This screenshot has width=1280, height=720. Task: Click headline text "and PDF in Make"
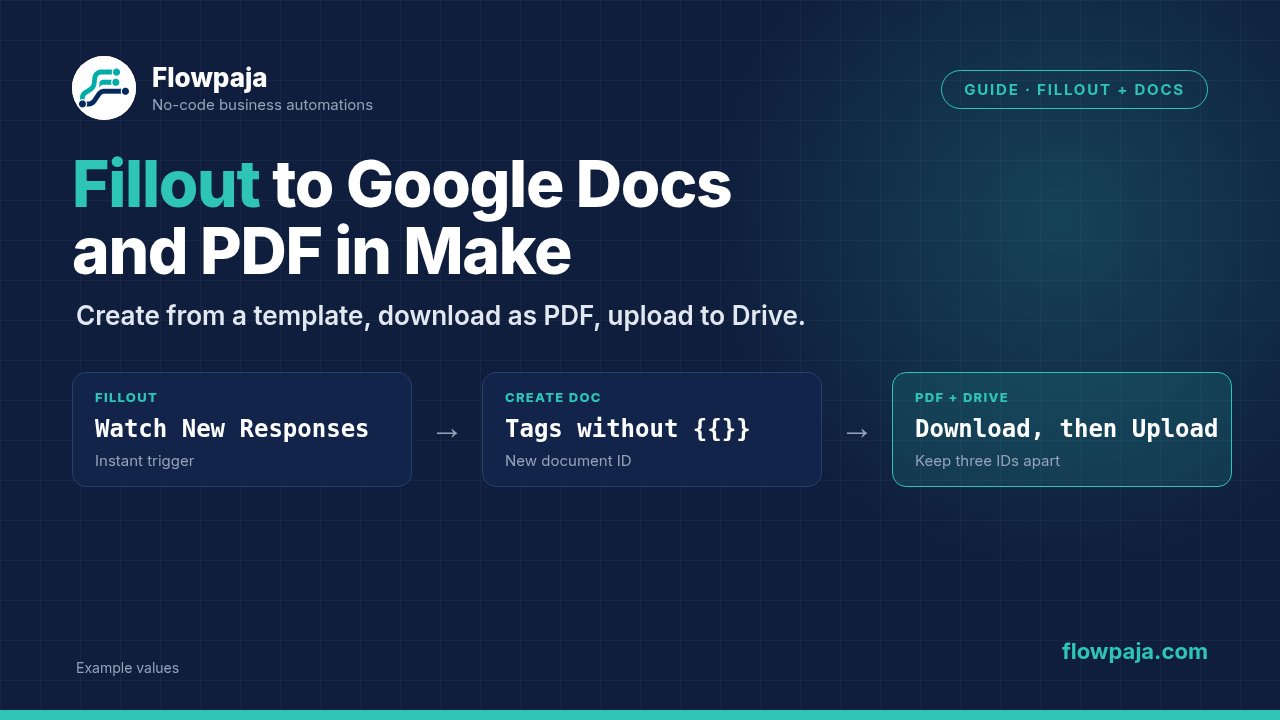click(x=321, y=253)
